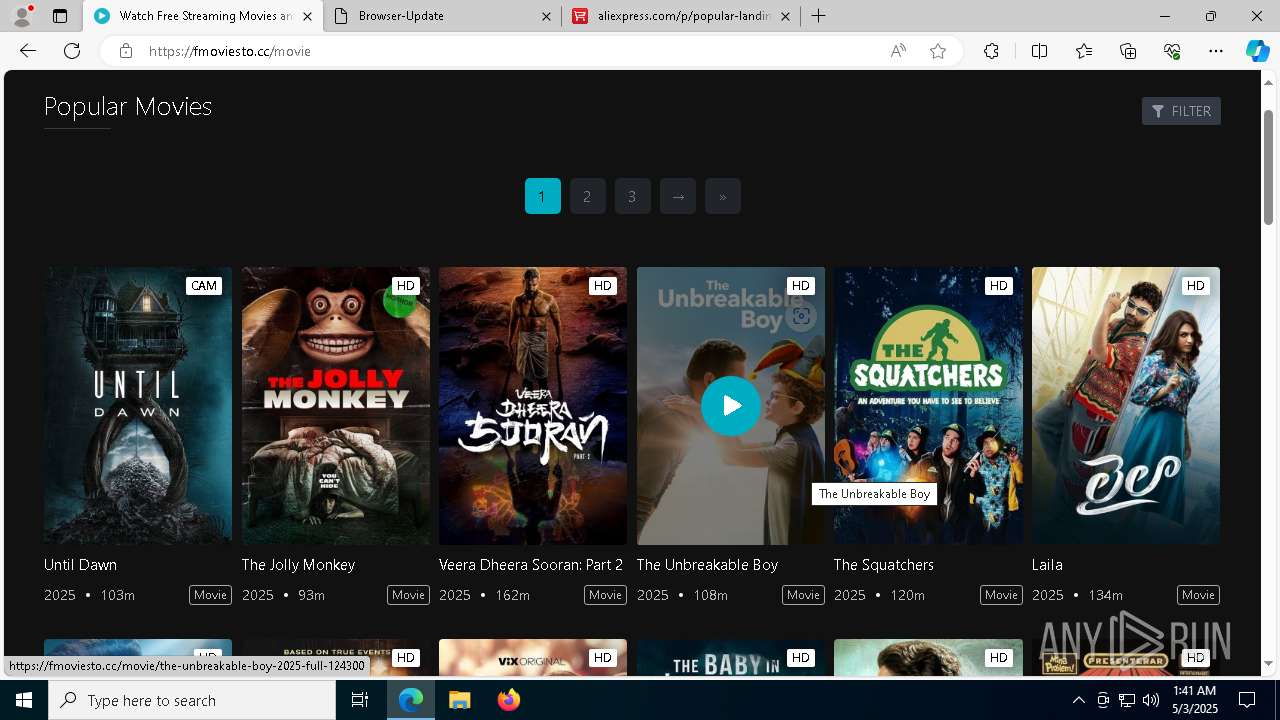This screenshot has width=1280, height=720.
Task: Close the aliexpress tab
Action: (x=785, y=16)
